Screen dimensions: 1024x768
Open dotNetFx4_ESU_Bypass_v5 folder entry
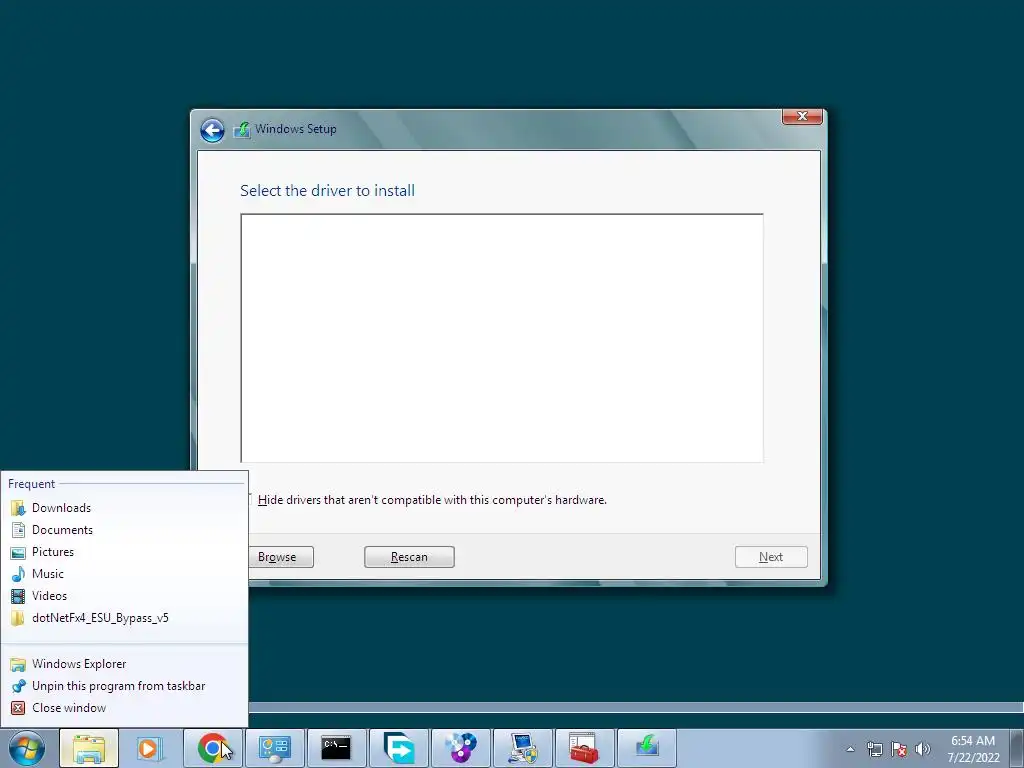(124, 618)
